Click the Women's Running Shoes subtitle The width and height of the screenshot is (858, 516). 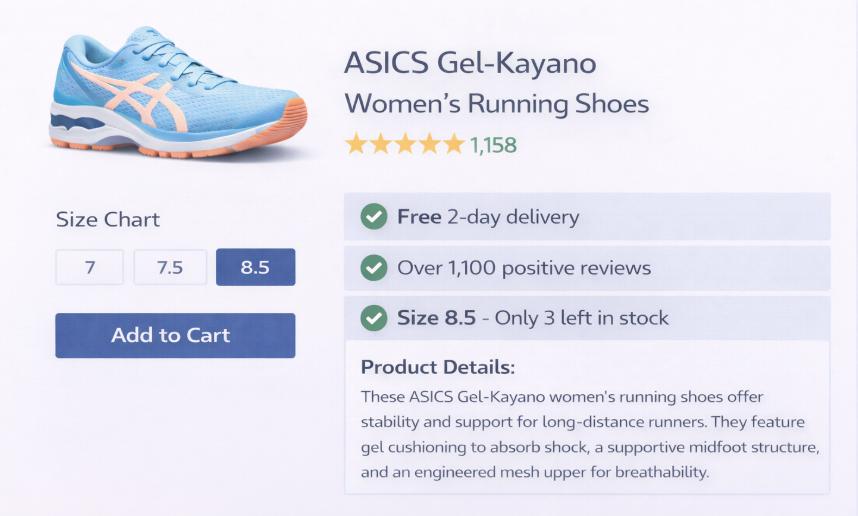click(x=496, y=104)
